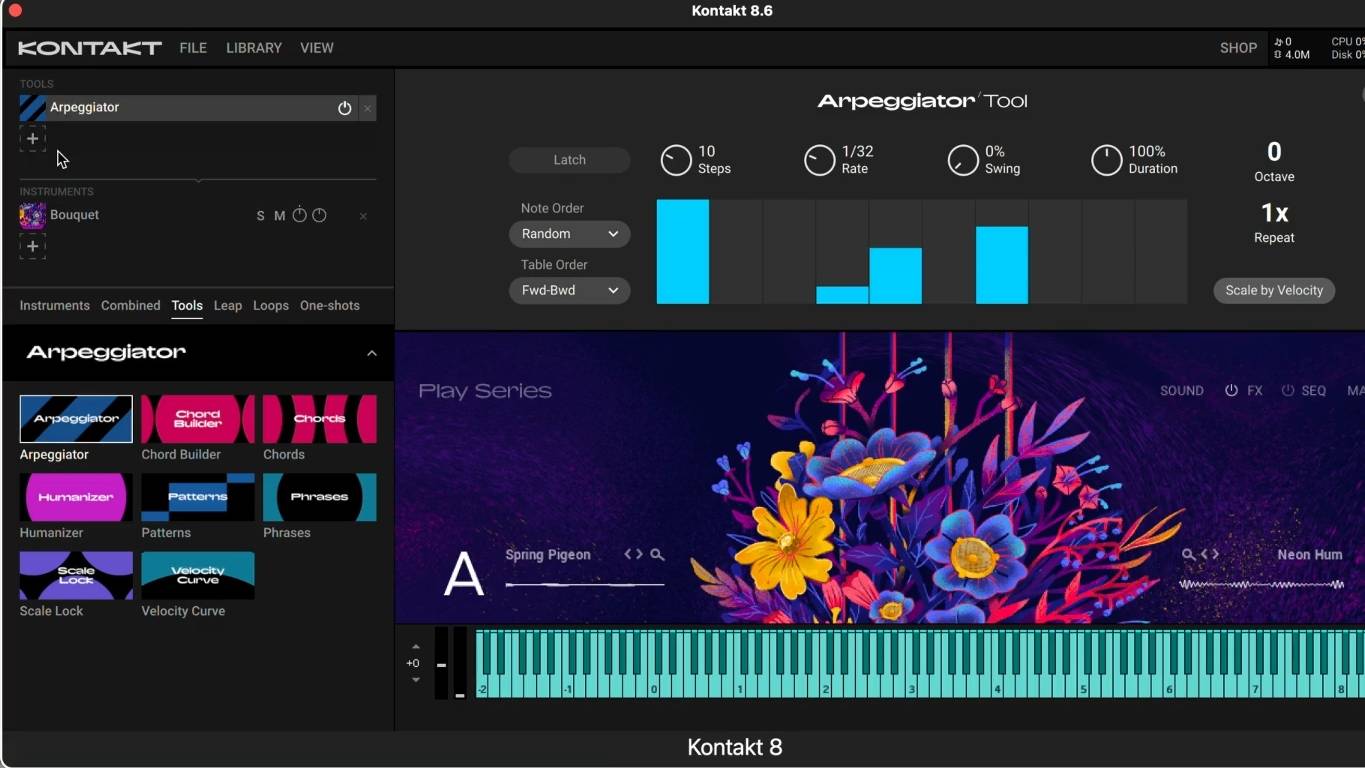
Task: Click the first round knob icon beside Bouquet's M button
Action: tap(299, 215)
